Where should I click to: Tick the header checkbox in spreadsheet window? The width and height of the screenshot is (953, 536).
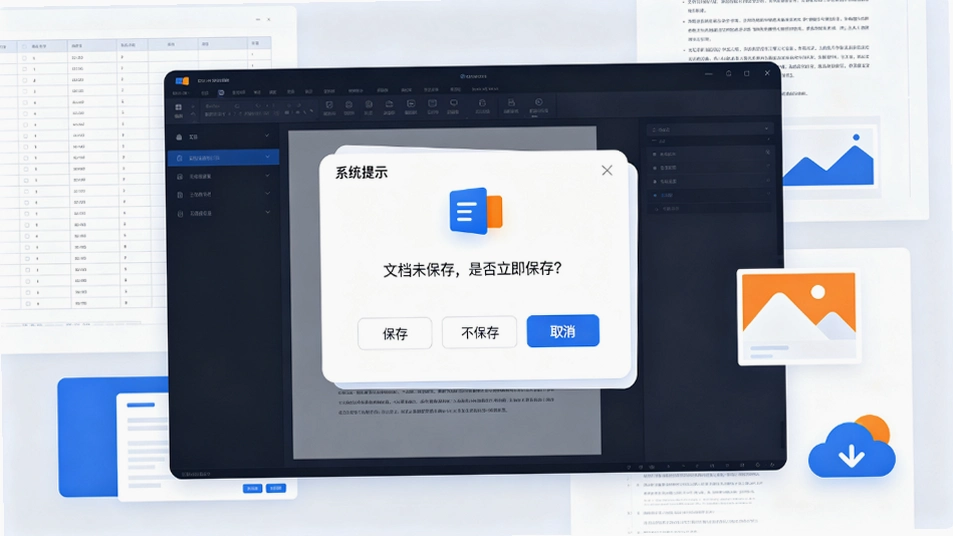(24, 46)
